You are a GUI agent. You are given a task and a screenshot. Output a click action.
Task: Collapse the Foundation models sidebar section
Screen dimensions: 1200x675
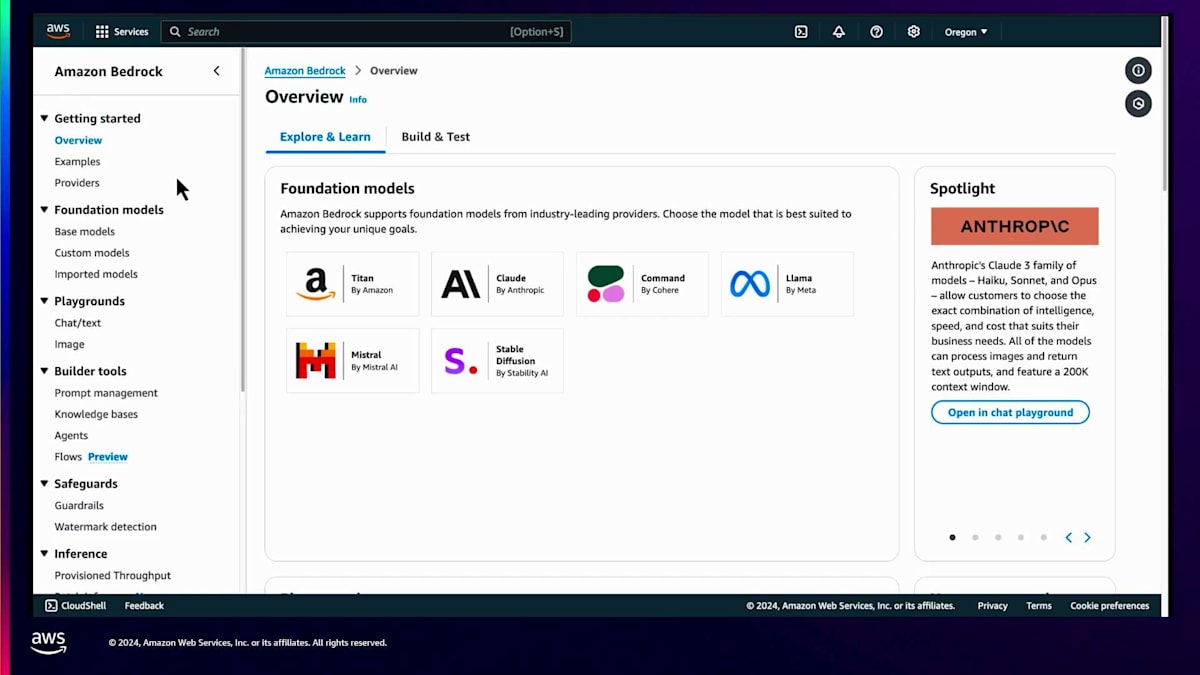pos(44,210)
